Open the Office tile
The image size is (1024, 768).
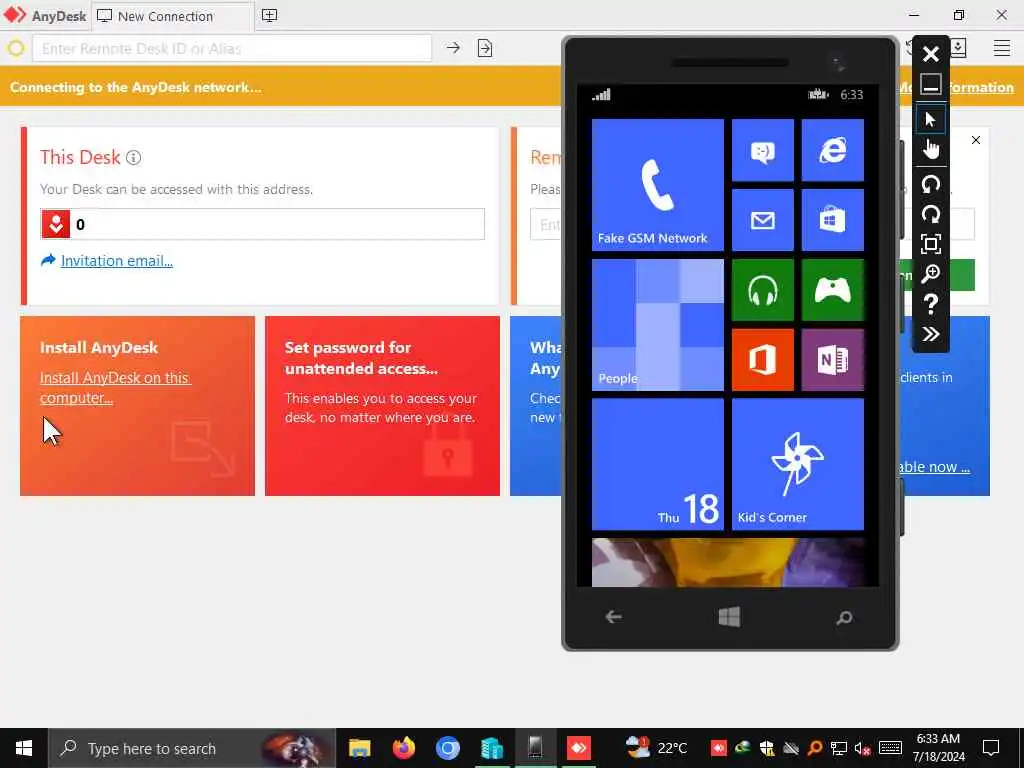763,360
